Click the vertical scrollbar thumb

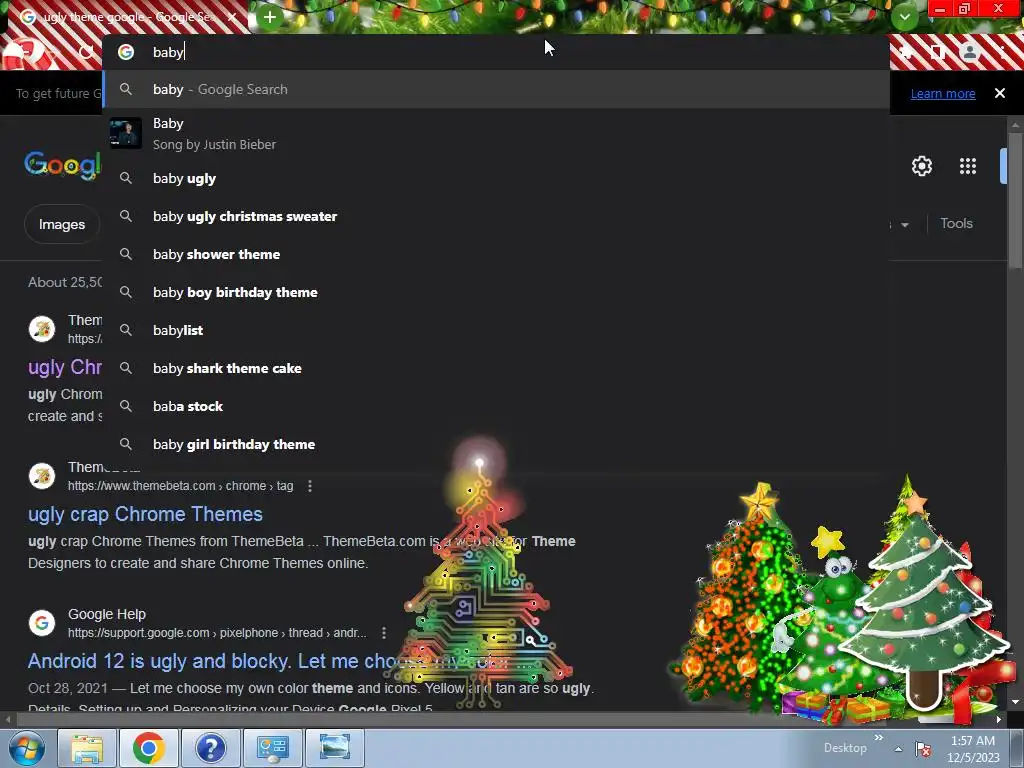(x=1014, y=199)
